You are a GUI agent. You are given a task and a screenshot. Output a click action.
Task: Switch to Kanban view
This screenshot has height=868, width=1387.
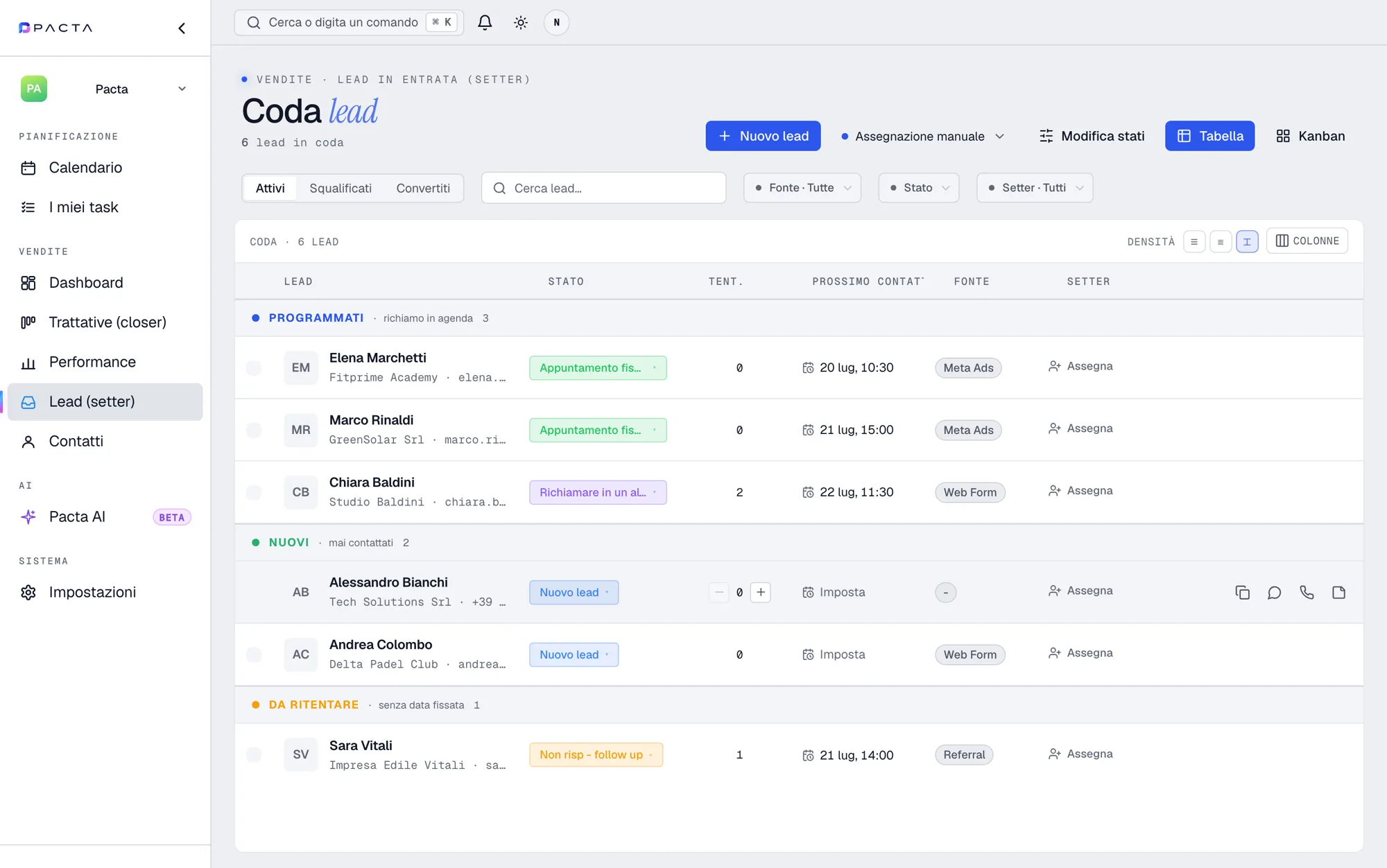click(x=1311, y=136)
